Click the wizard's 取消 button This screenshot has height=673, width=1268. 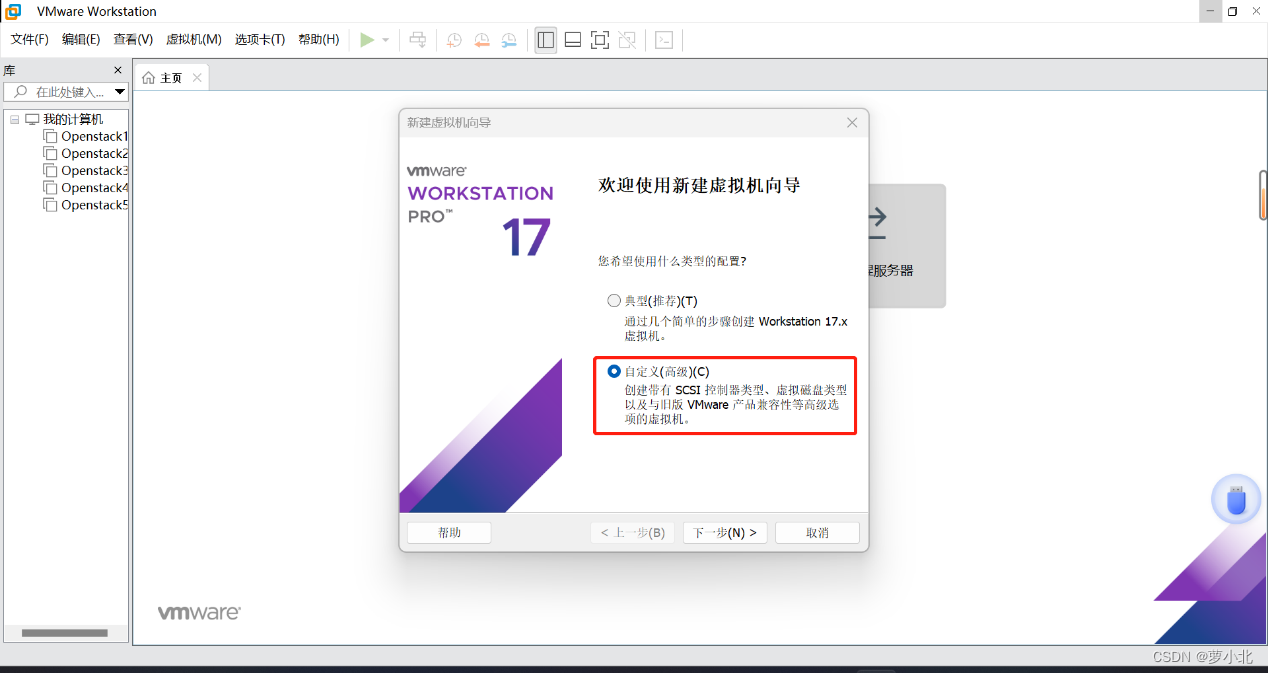tap(817, 533)
